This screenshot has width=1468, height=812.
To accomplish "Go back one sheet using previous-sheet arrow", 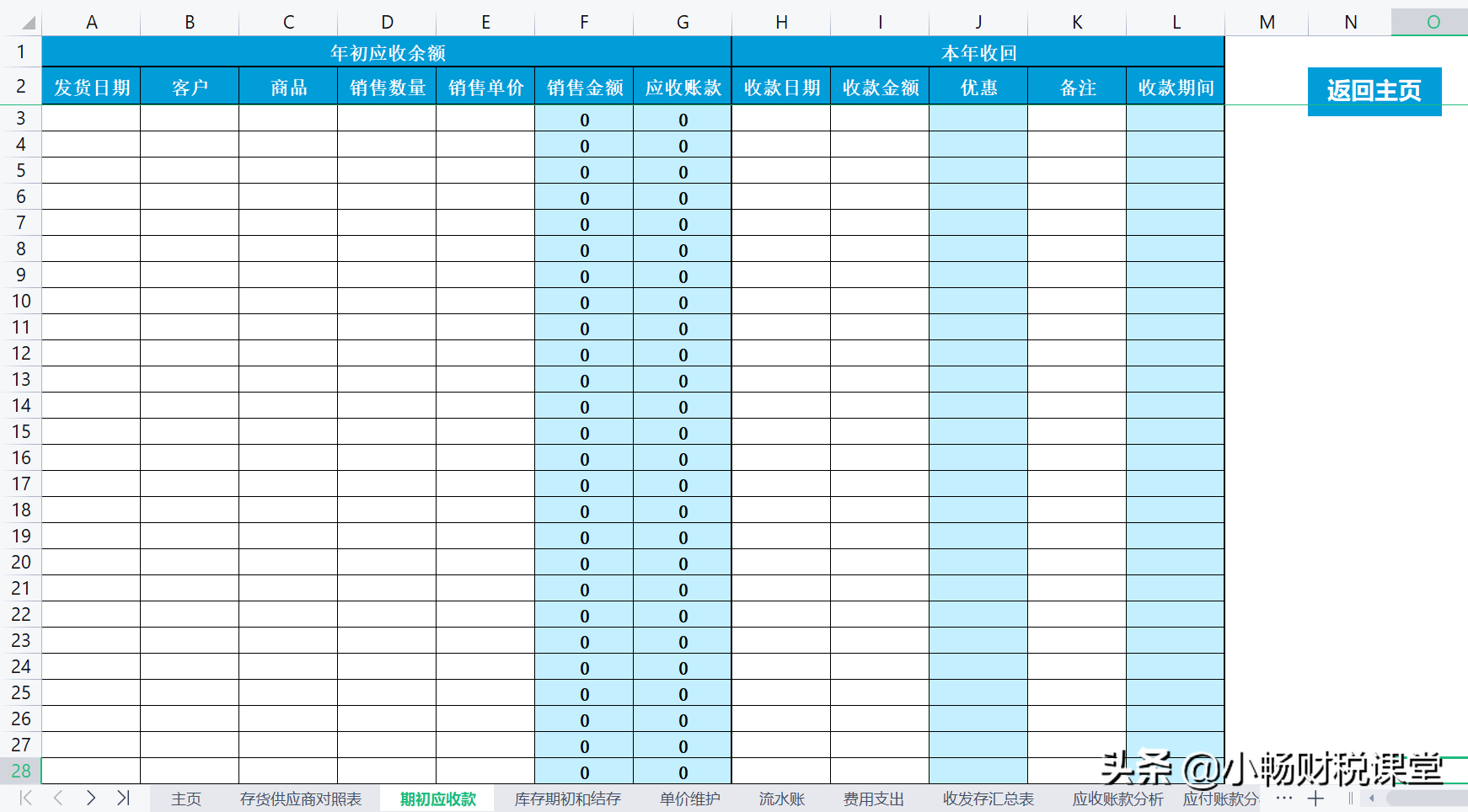I will (57, 798).
